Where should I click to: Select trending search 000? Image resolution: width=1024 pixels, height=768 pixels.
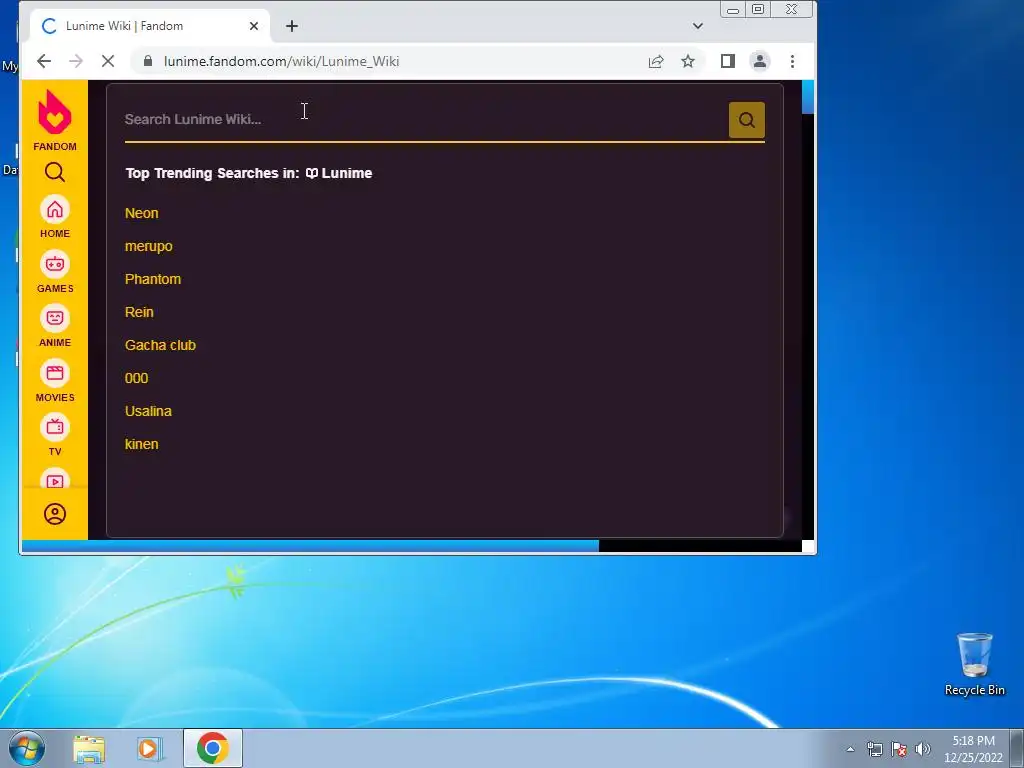click(x=136, y=378)
